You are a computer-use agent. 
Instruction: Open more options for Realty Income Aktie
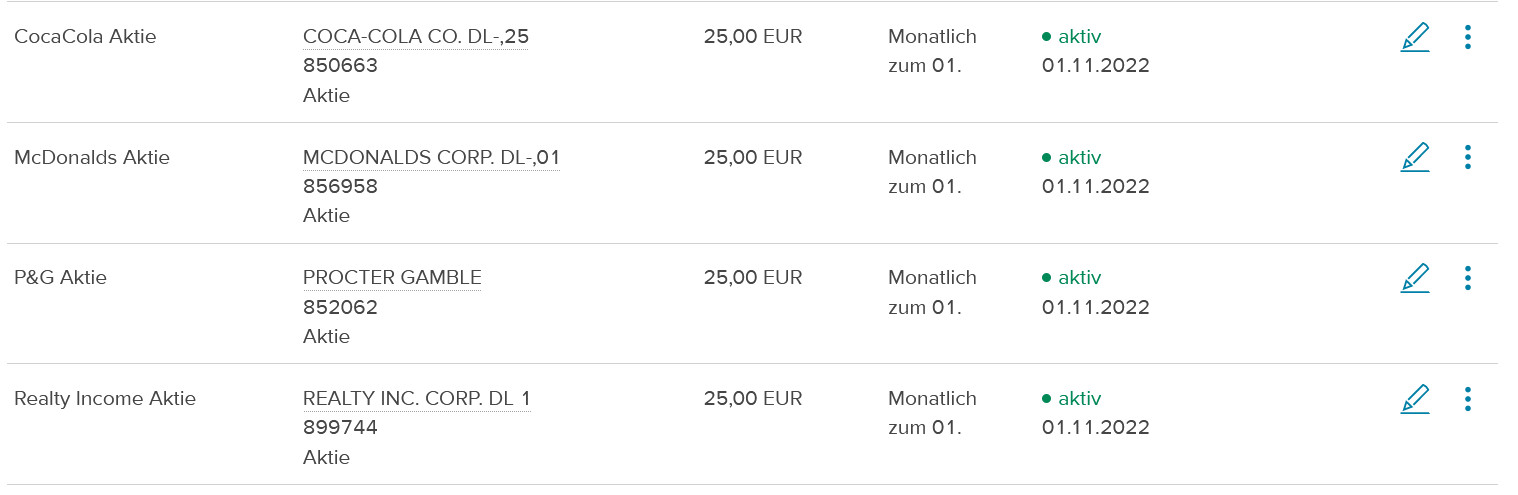tap(1467, 398)
